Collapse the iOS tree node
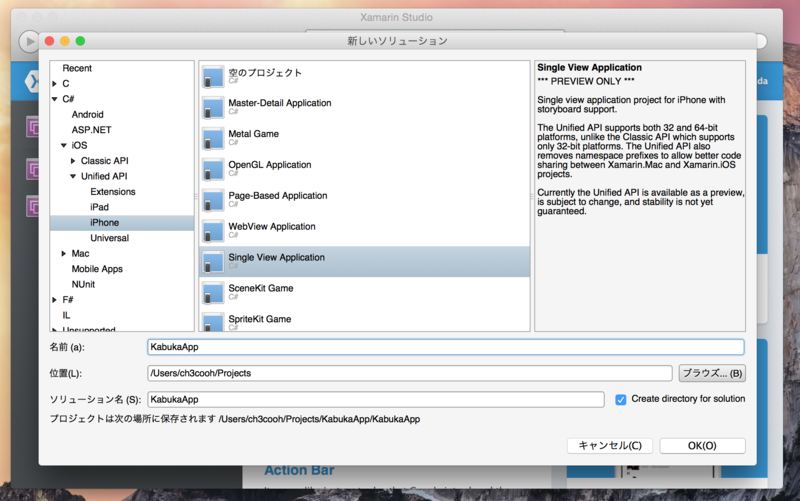This screenshot has width=800, height=501. pyautogui.click(x=64, y=145)
